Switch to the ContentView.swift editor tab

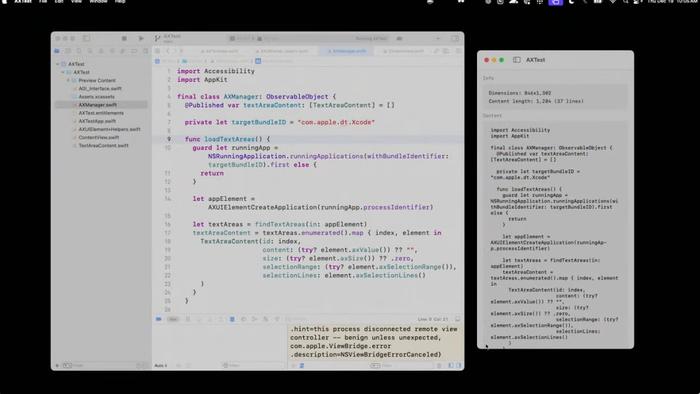[x=403, y=51]
